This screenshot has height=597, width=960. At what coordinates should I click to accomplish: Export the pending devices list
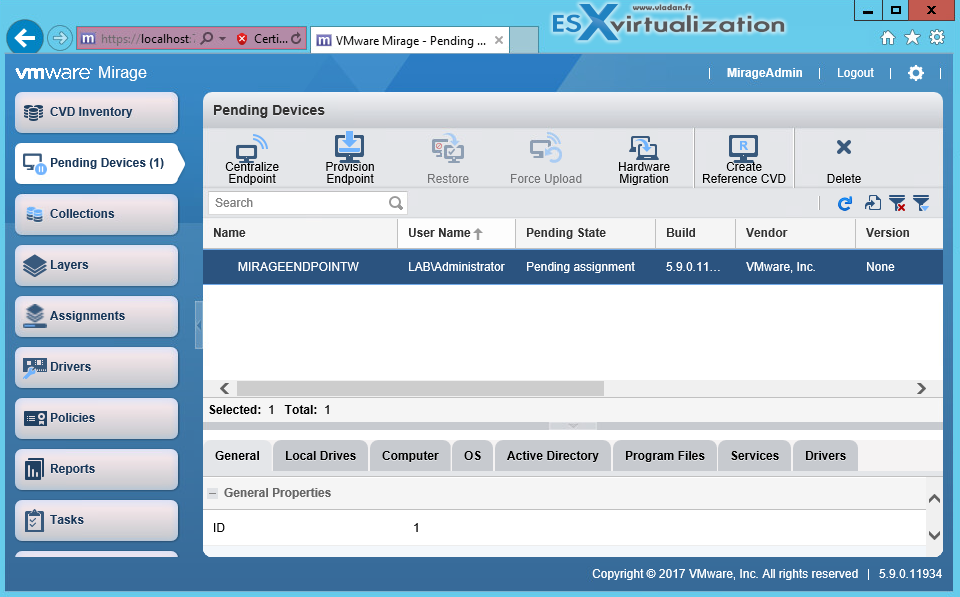(872, 203)
